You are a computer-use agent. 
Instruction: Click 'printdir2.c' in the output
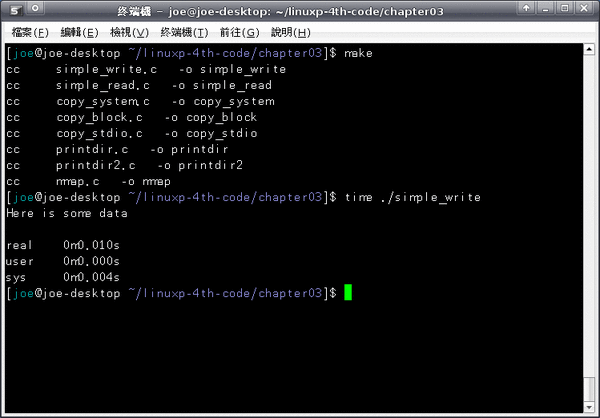pos(96,165)
